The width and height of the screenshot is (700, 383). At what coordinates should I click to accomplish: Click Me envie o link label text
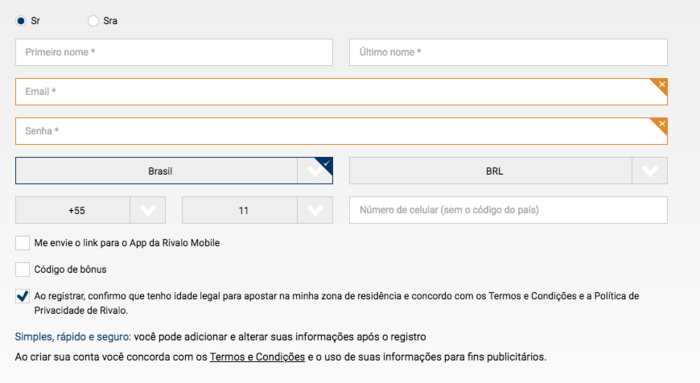click(127, 243)
